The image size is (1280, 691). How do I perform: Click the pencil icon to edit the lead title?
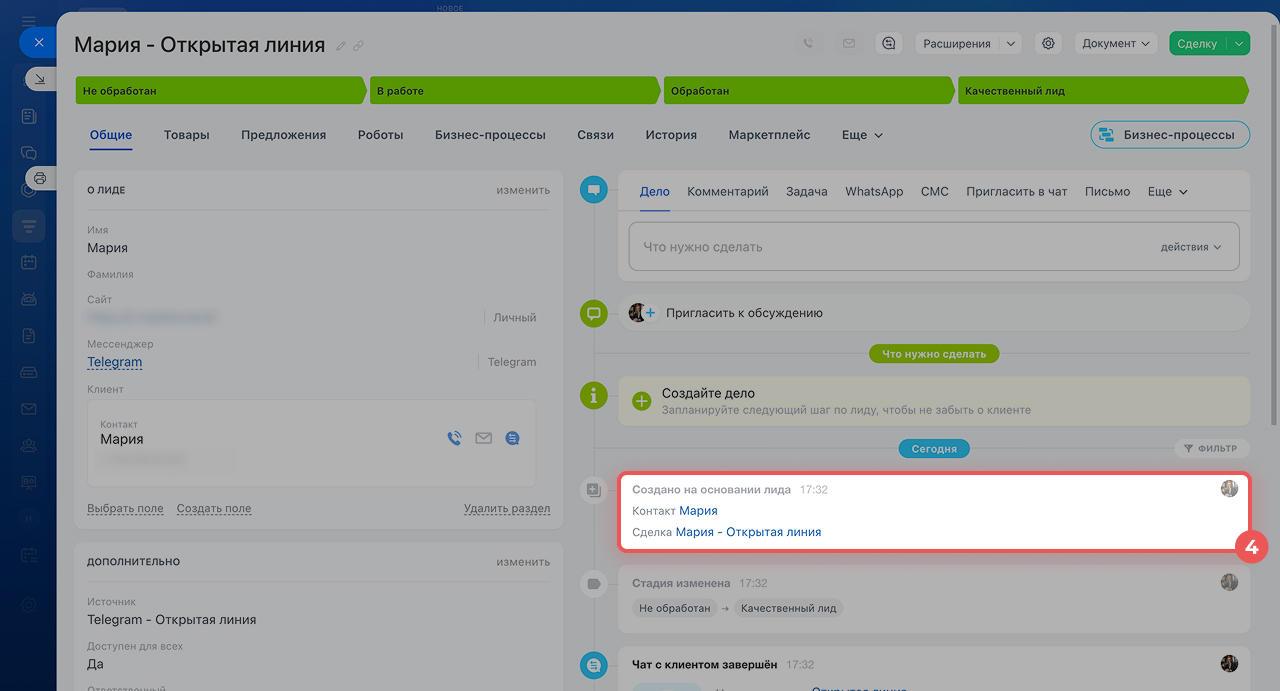tap(341, 46)
